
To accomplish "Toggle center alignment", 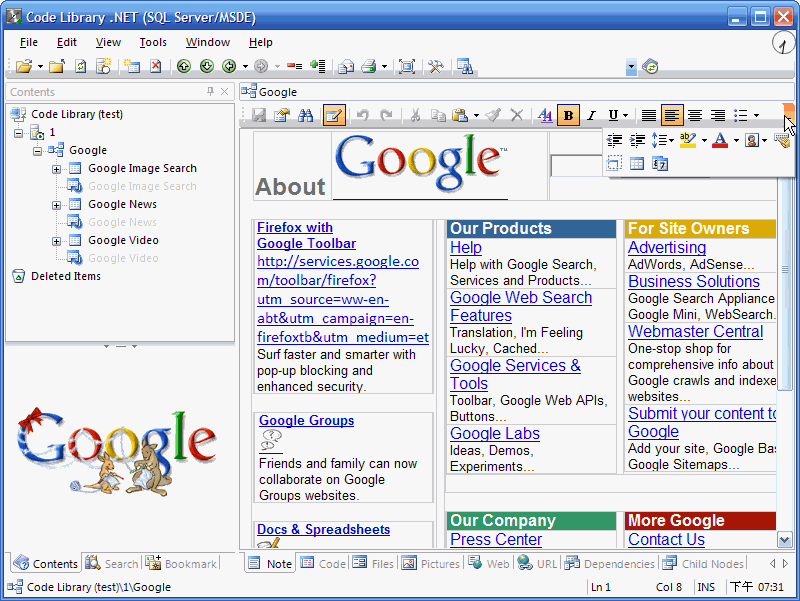I will (695, 115).
